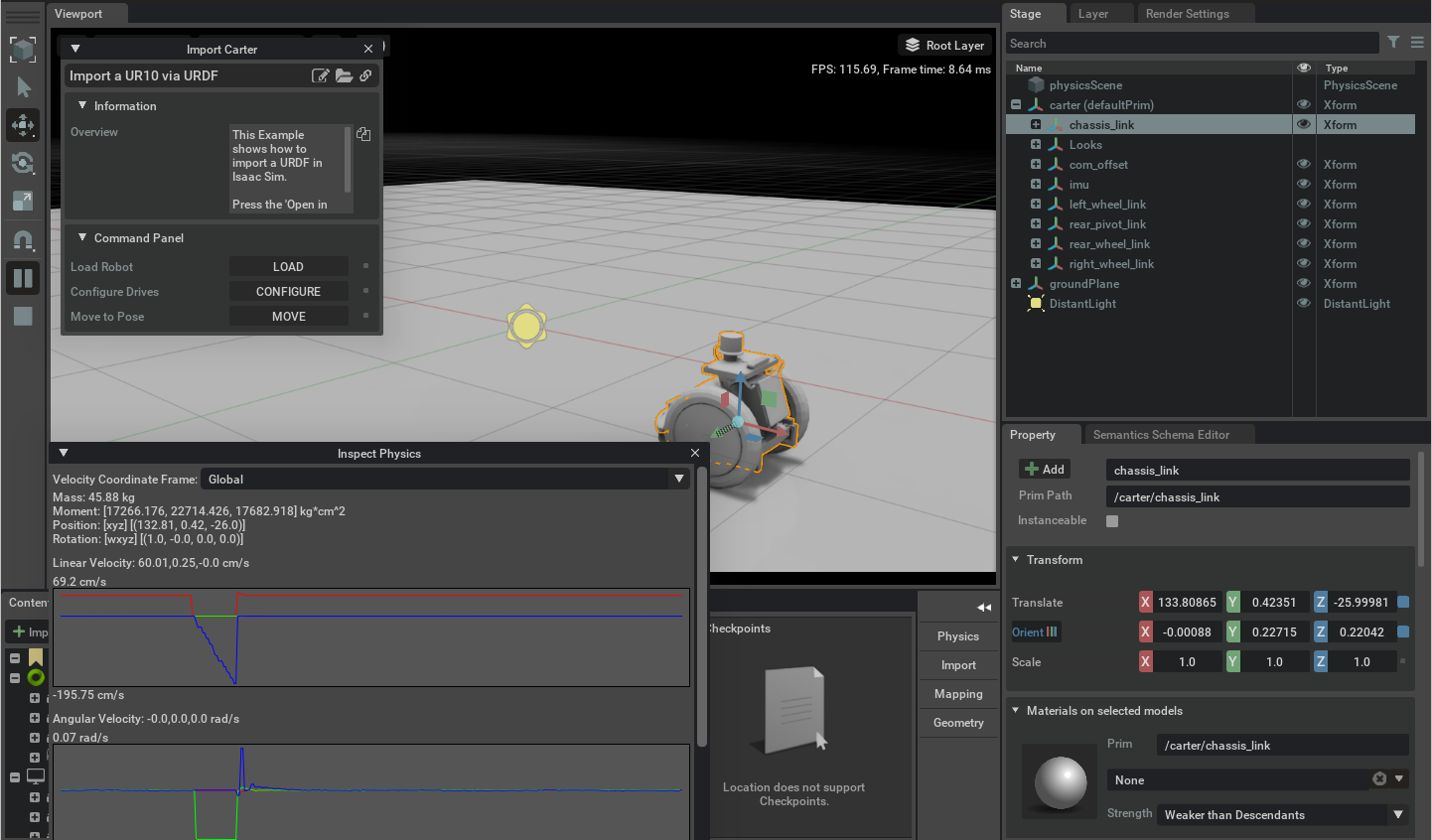Viewport: 1432px width, 840px height.
Task: Click the Stage Search field
Action: [1192, 43]
